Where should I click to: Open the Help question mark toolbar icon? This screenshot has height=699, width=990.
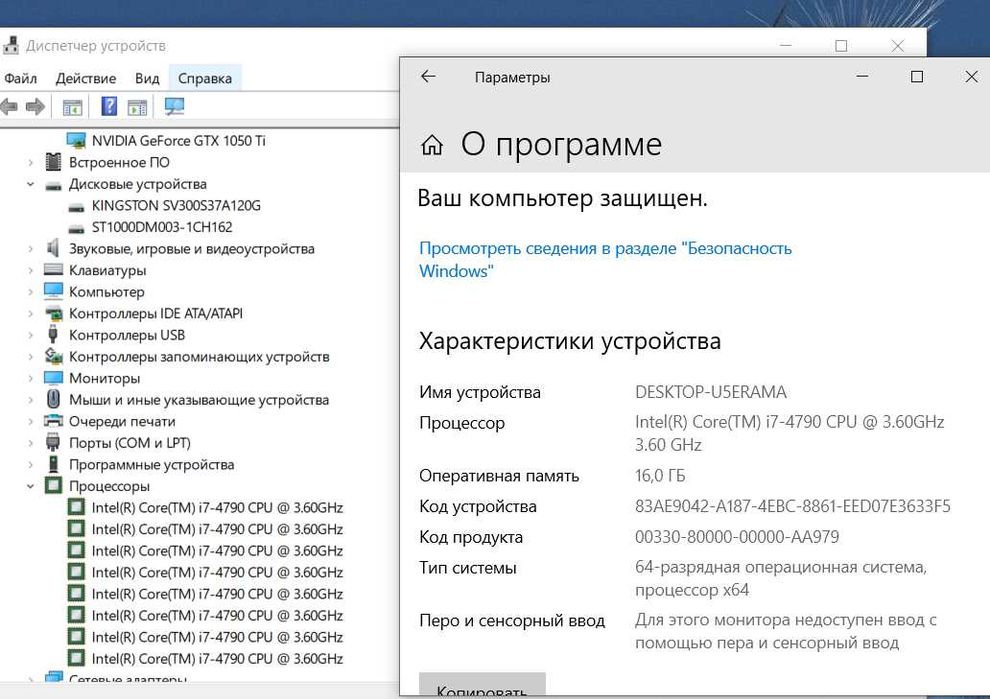coord(109,106)
